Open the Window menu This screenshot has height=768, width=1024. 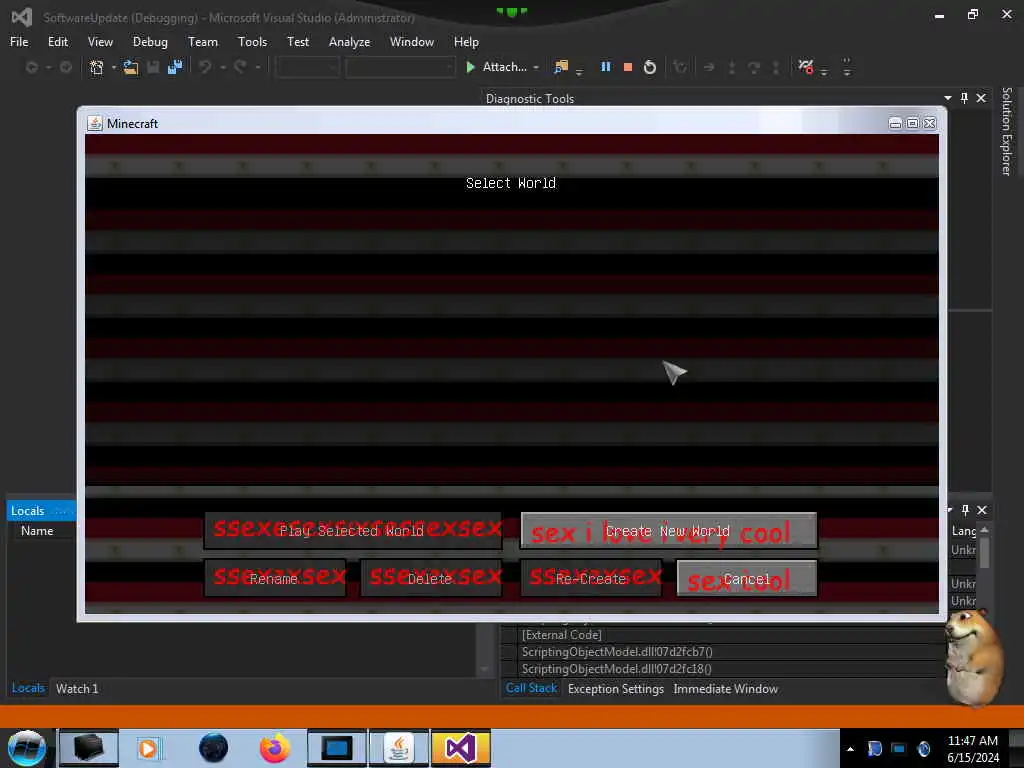tap(411, 42)
